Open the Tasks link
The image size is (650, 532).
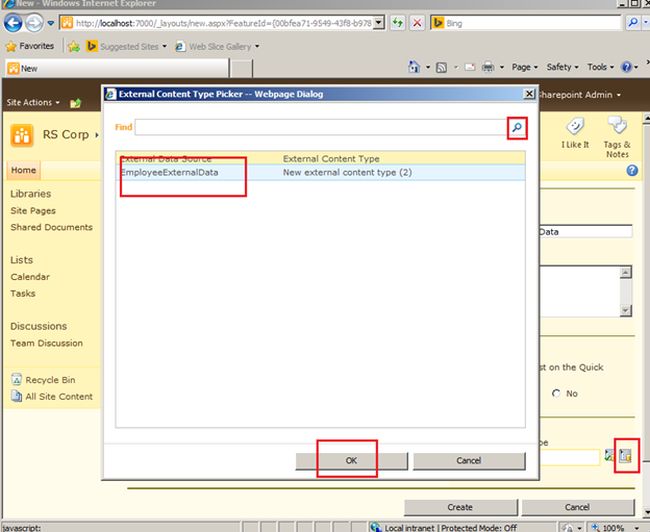click(x=23, y=293)
